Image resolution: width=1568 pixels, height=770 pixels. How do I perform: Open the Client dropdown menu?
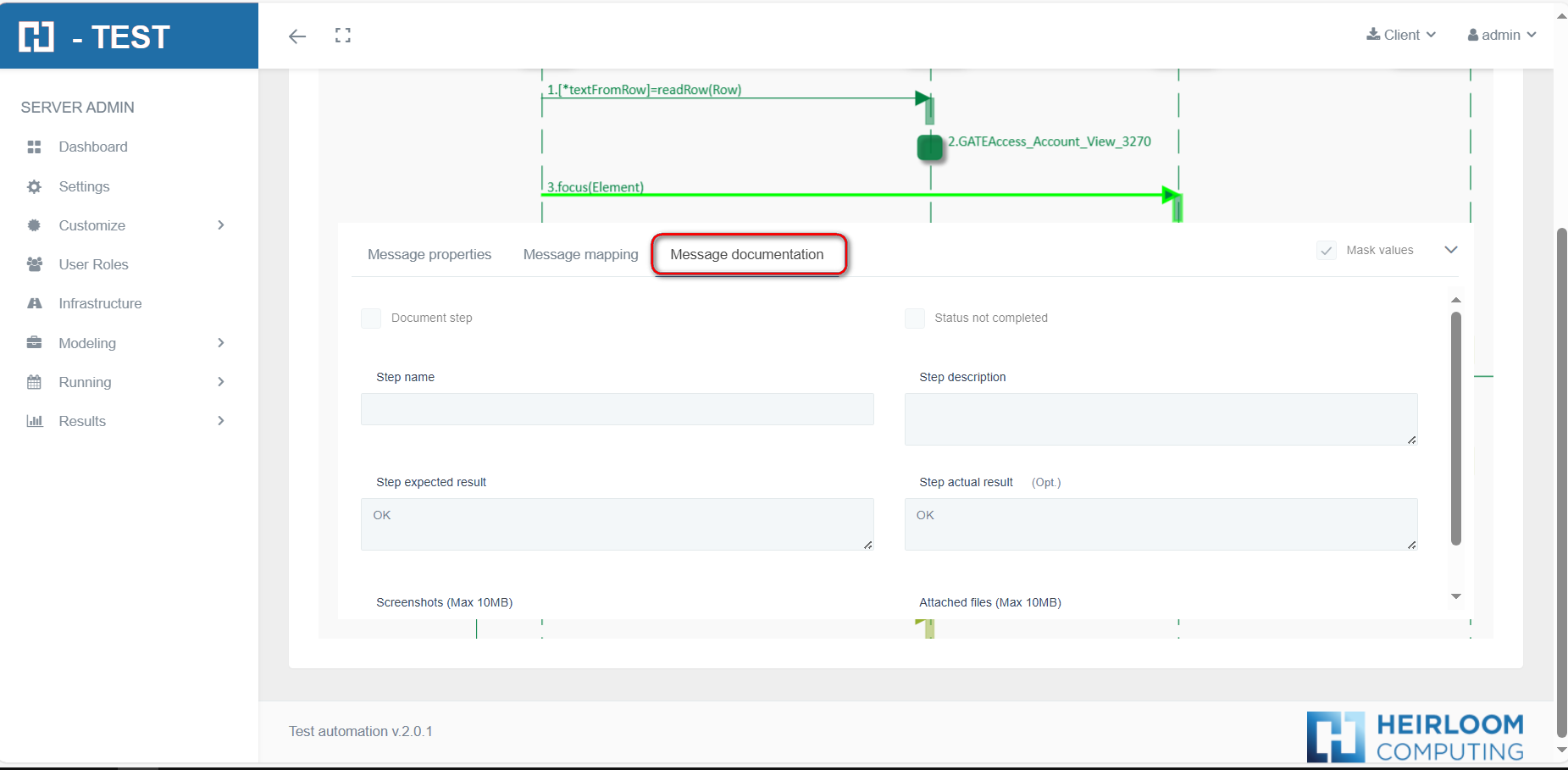coord(1401,35)
